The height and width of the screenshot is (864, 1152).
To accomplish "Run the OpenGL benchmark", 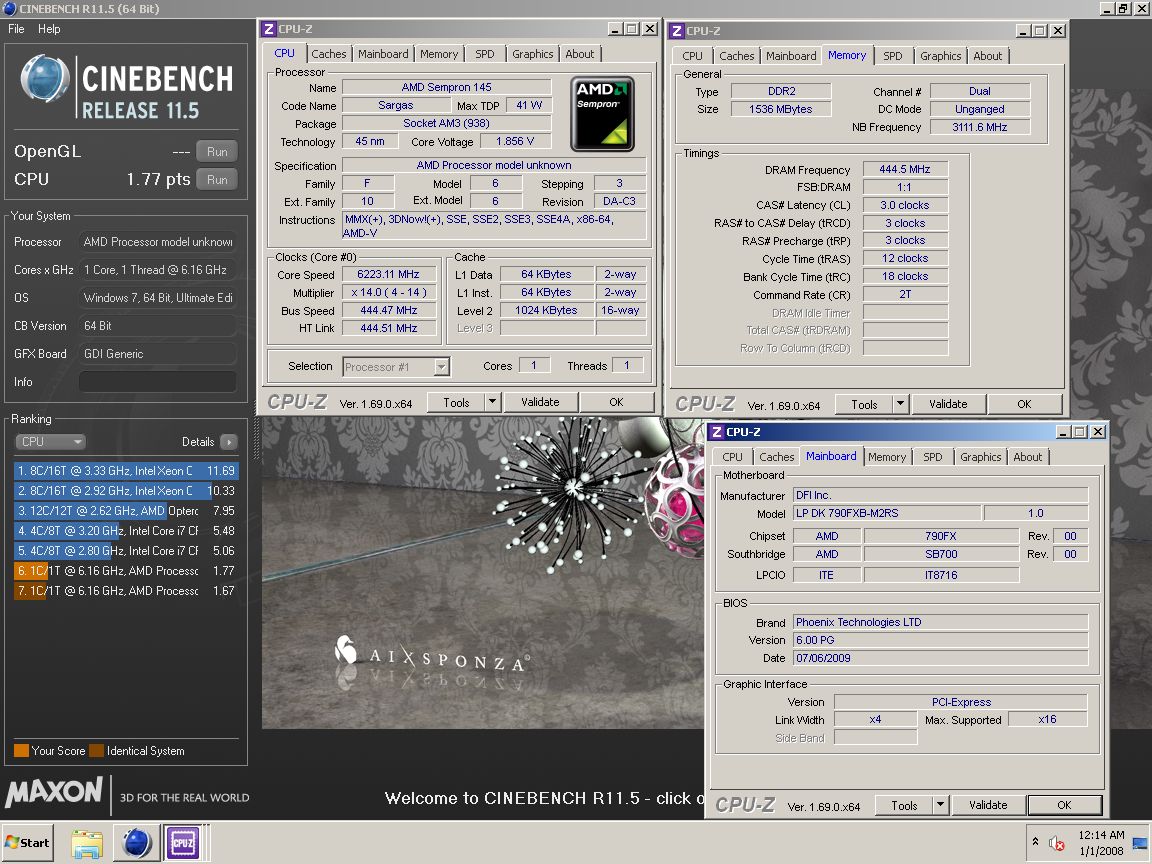I will (x=217, y=151).
